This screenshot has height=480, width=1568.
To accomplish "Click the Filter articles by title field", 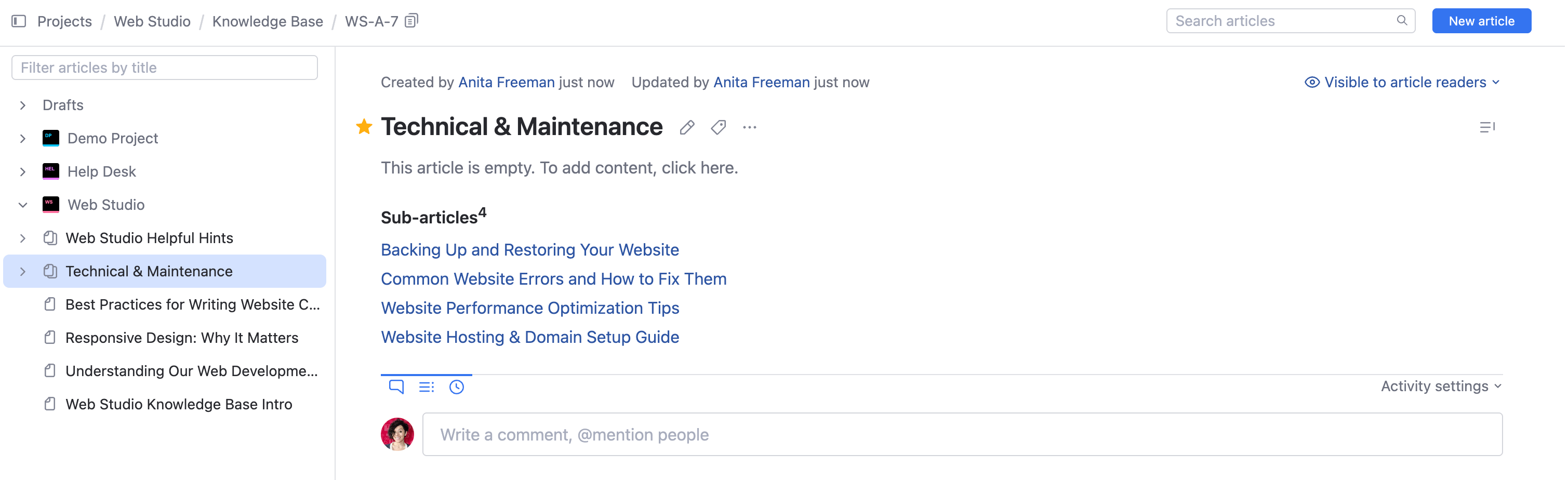I will tap(164, 68).
